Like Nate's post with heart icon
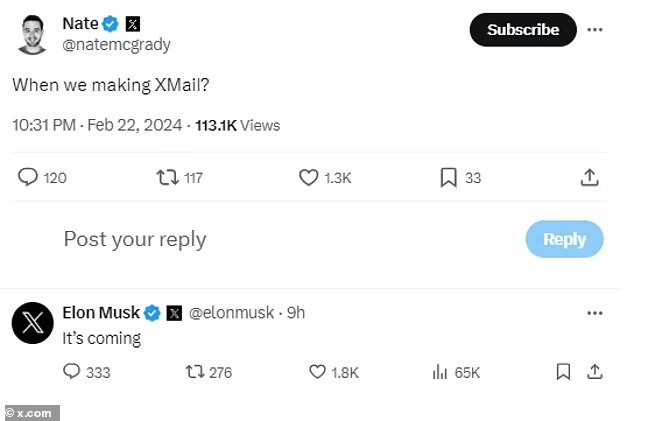Screen dimensions: 650x421 [309, 177]
